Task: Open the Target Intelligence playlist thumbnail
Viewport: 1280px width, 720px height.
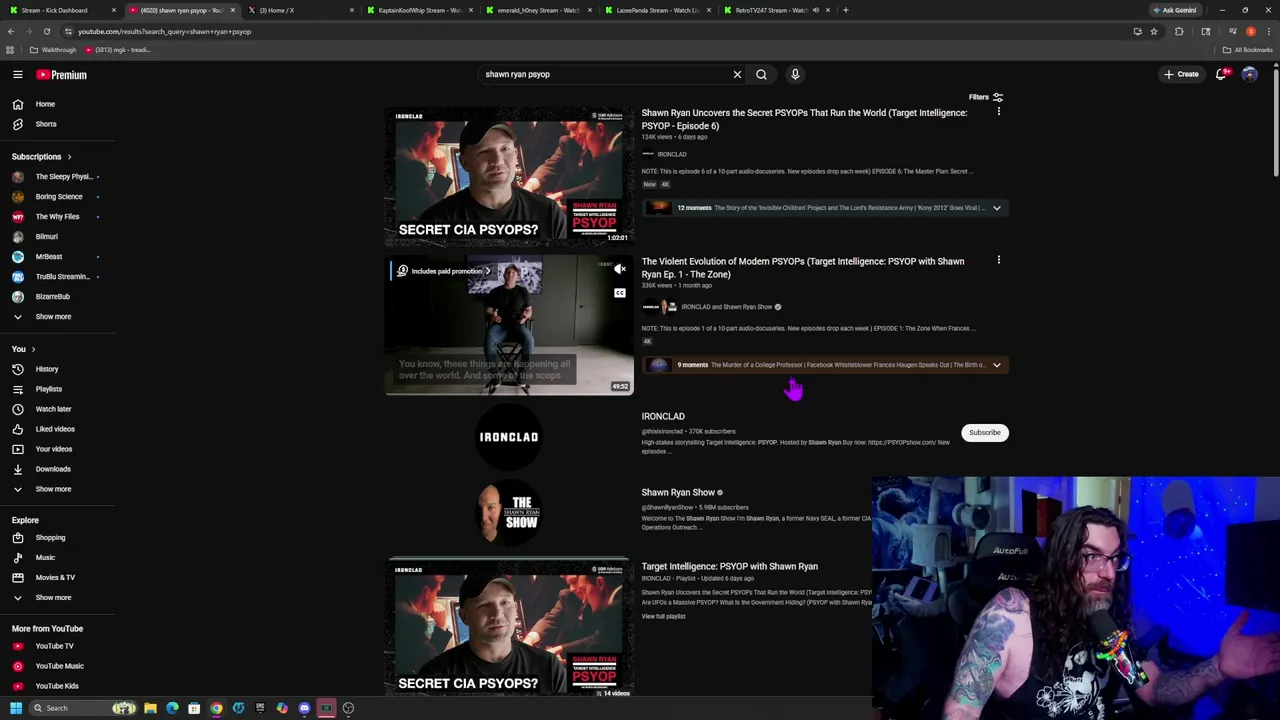Action: [509, 629]
